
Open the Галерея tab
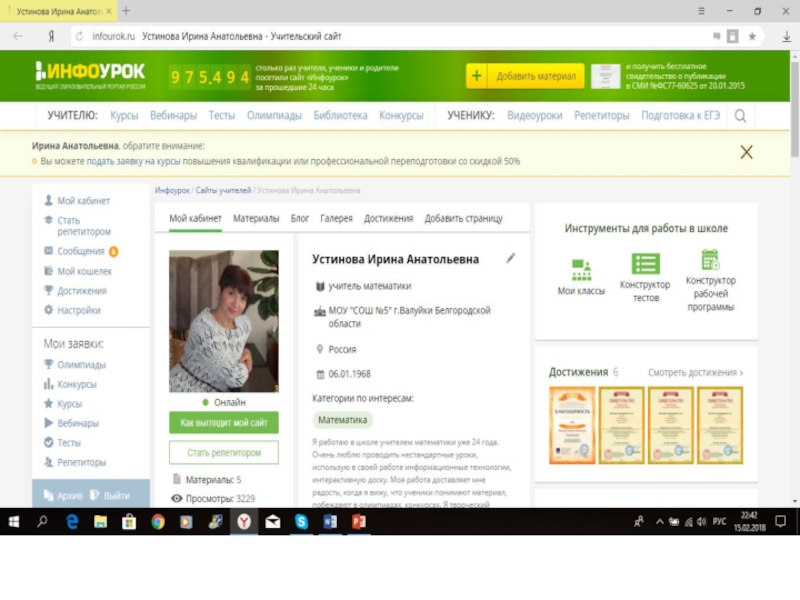click(x=336, y=218)
